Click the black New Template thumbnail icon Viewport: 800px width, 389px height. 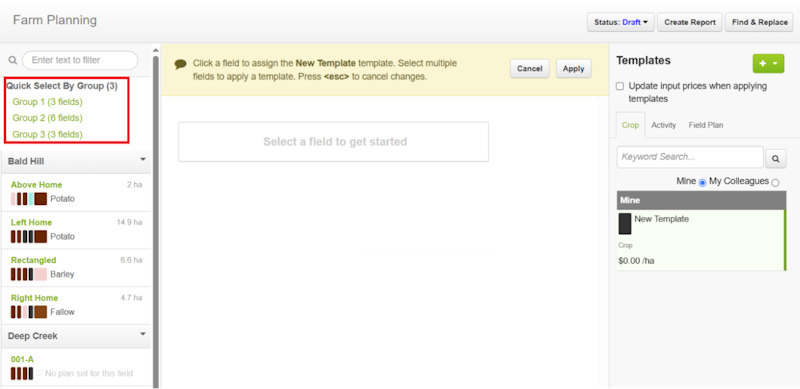coord(624,224)
